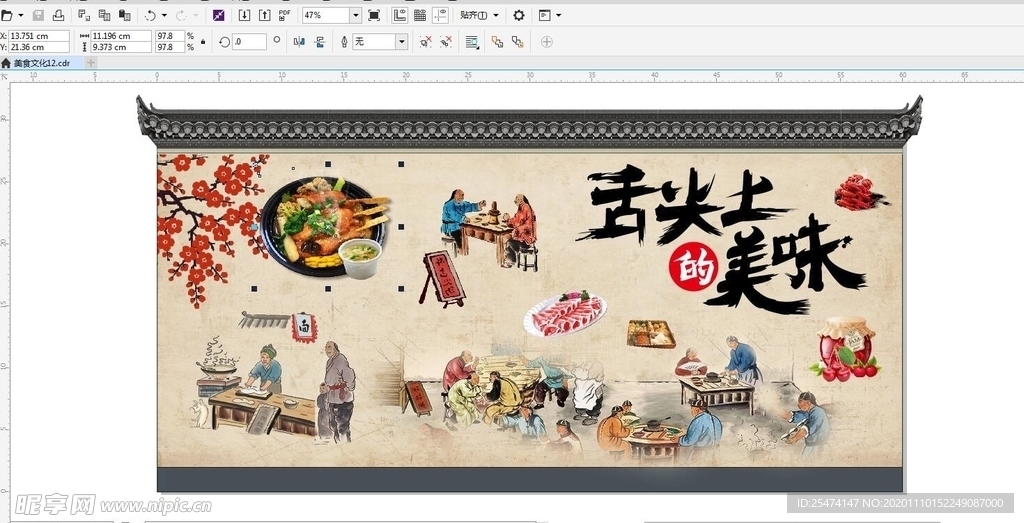Click the full-screen preview icon

[374, 15]
